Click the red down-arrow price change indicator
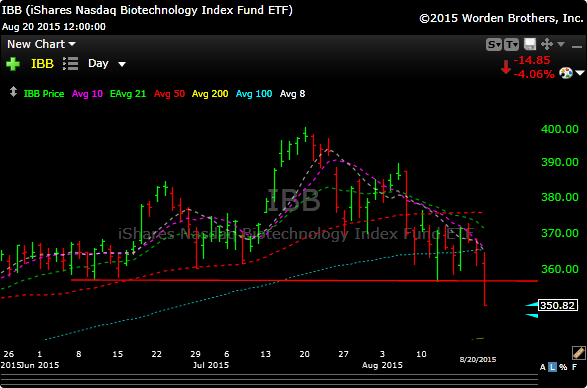587x388 pixels. (506, 67)
